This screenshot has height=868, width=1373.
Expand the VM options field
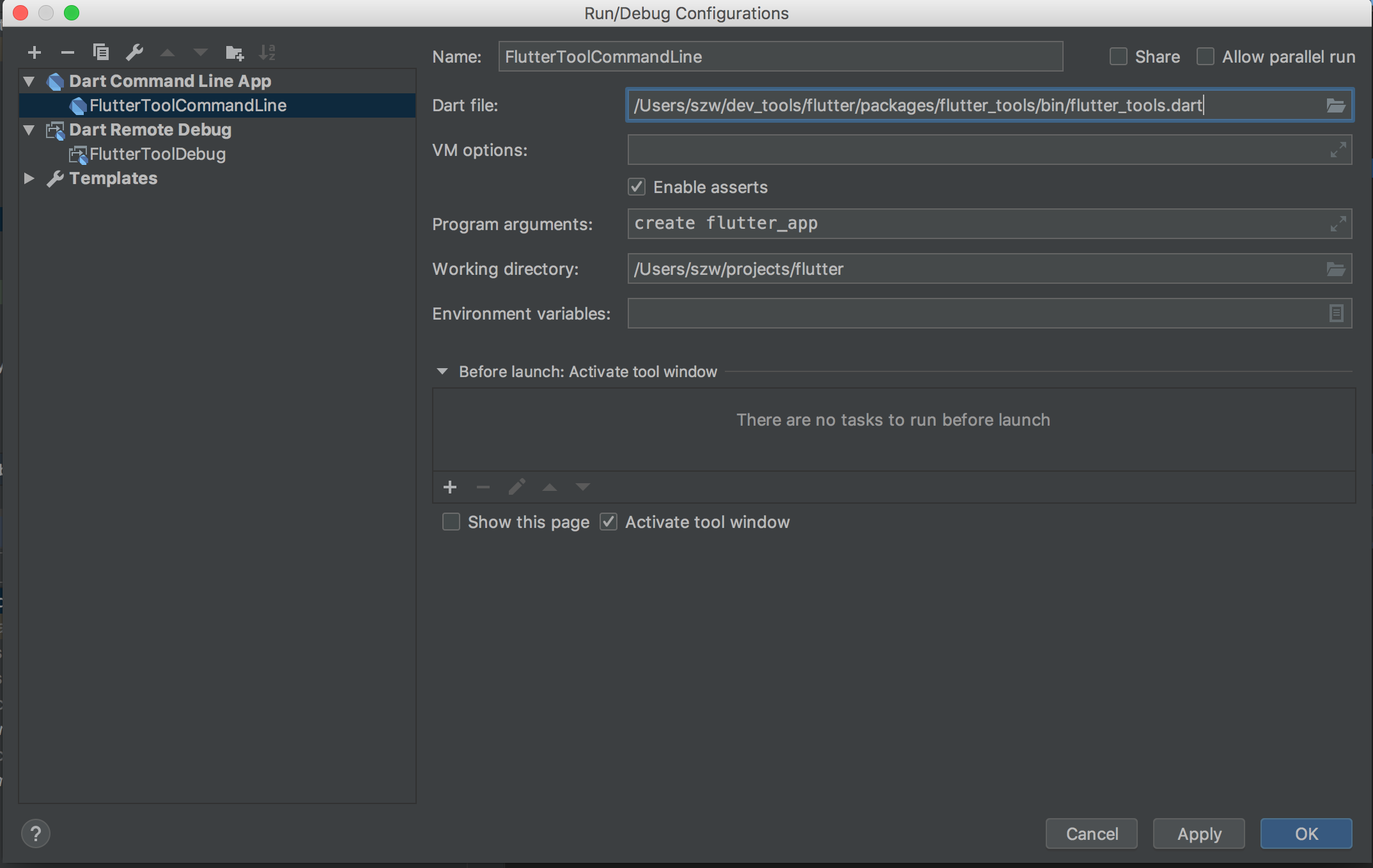pyautogui.click(x=1337, y=150)
